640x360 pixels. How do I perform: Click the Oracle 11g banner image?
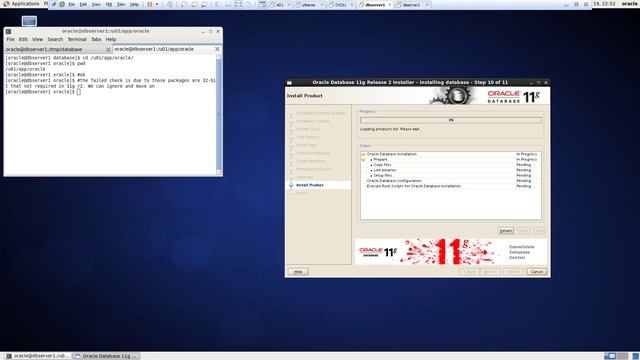(451, 251)
